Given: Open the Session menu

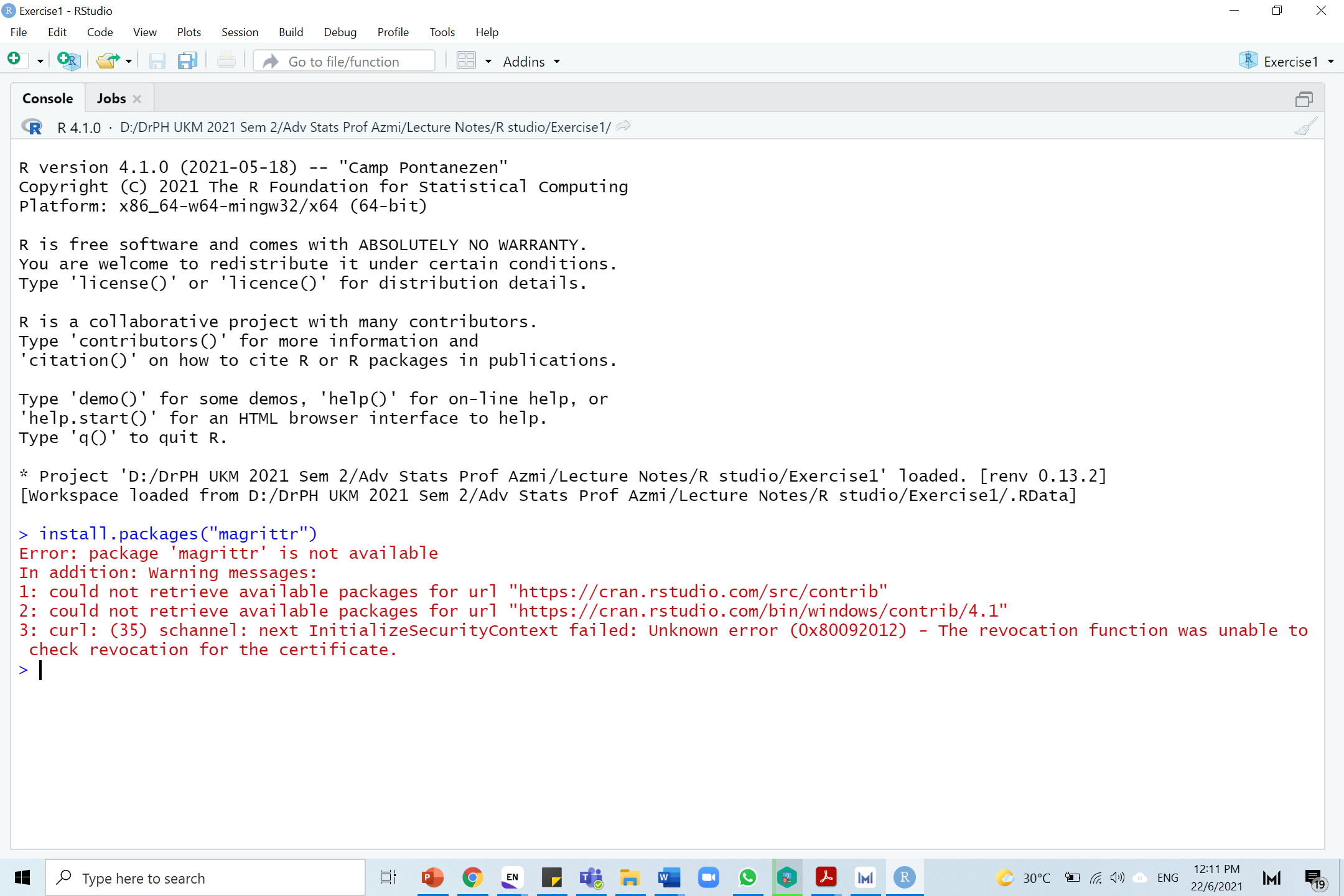Looking at the screenshot, I should pos(240,32).
